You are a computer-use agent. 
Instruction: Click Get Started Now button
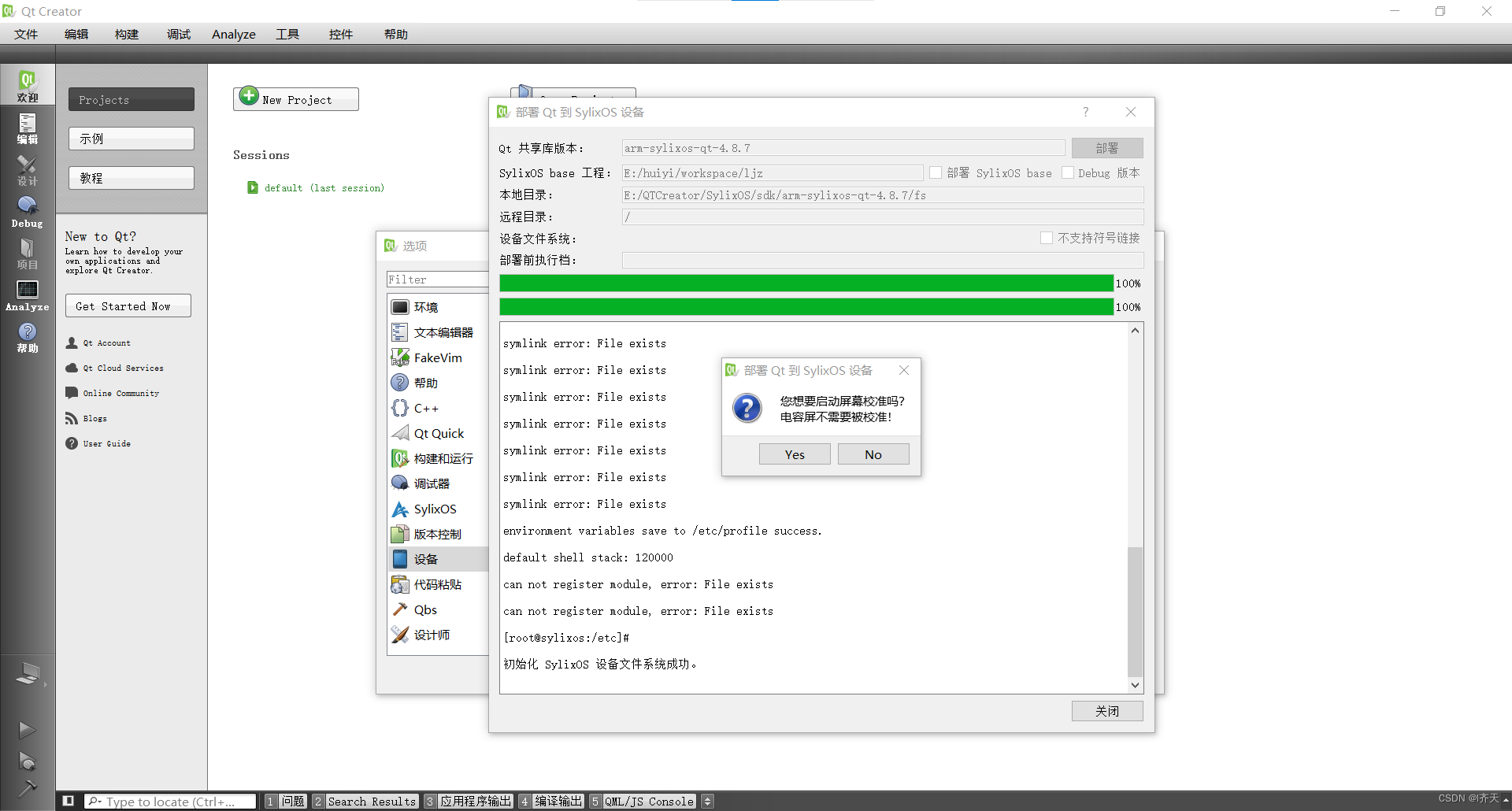(128, 306)
